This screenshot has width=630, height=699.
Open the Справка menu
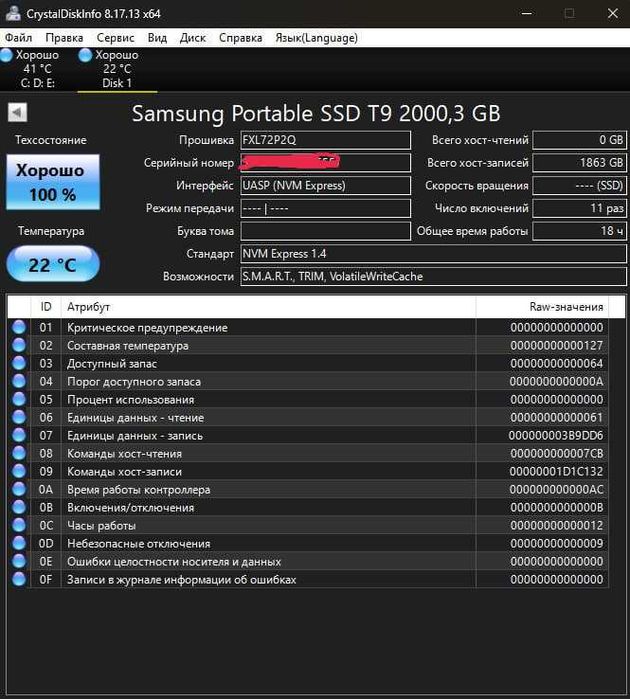coord(240,38)
